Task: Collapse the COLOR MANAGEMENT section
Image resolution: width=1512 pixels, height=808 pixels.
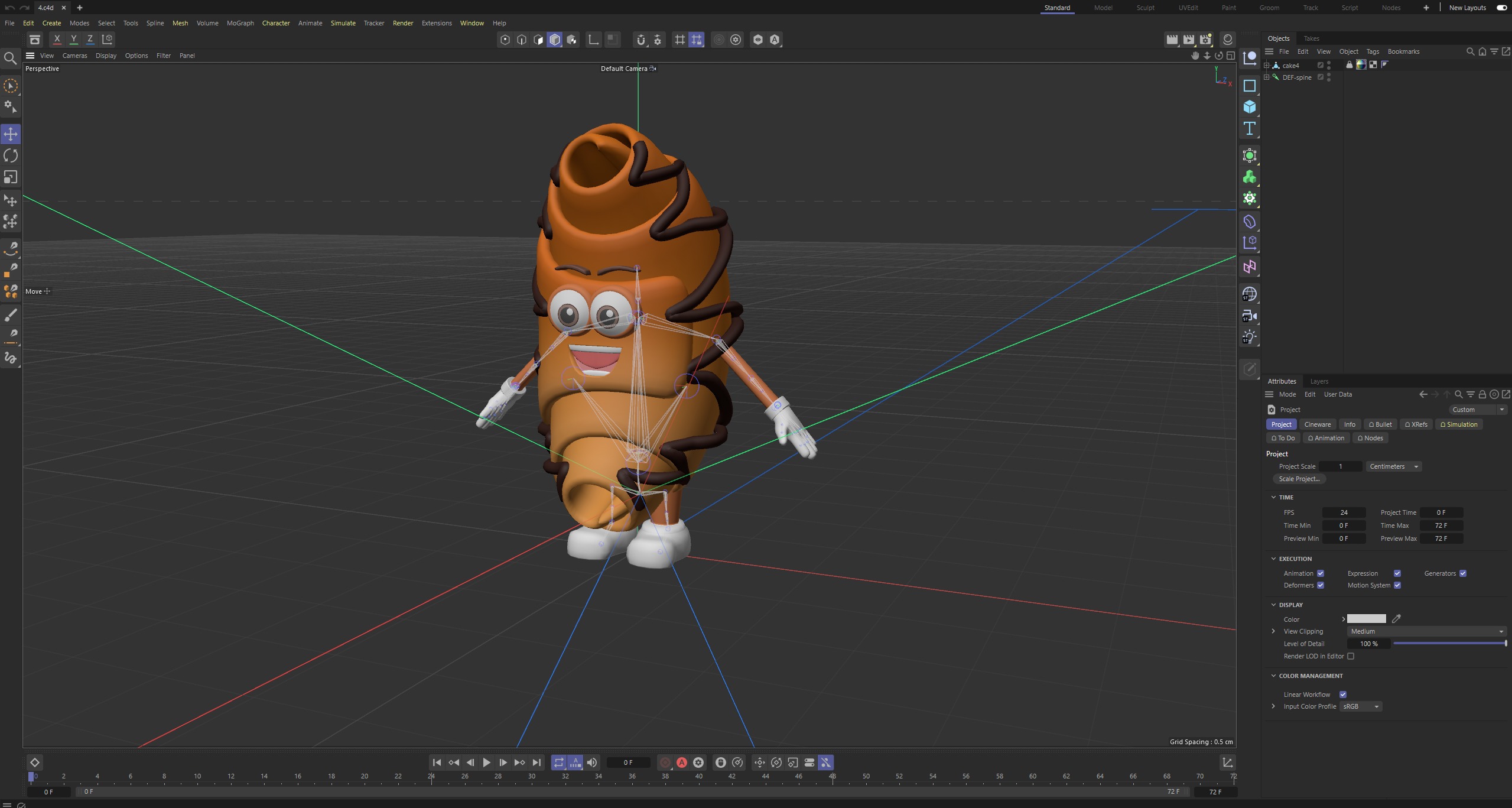Action: pos(1274,676)
